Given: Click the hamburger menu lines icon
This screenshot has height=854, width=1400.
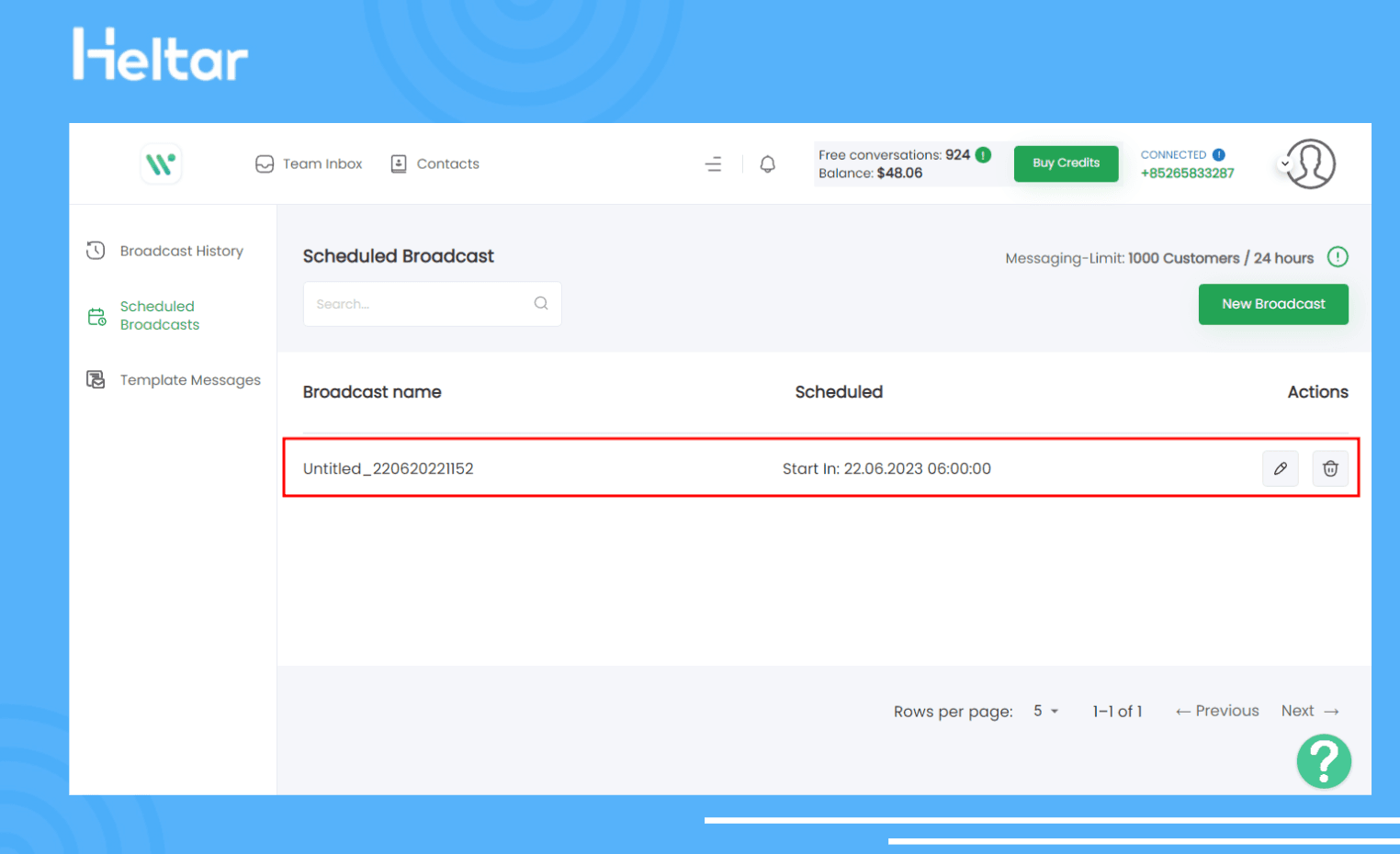Looking at the screenshot, I should 713,164.
